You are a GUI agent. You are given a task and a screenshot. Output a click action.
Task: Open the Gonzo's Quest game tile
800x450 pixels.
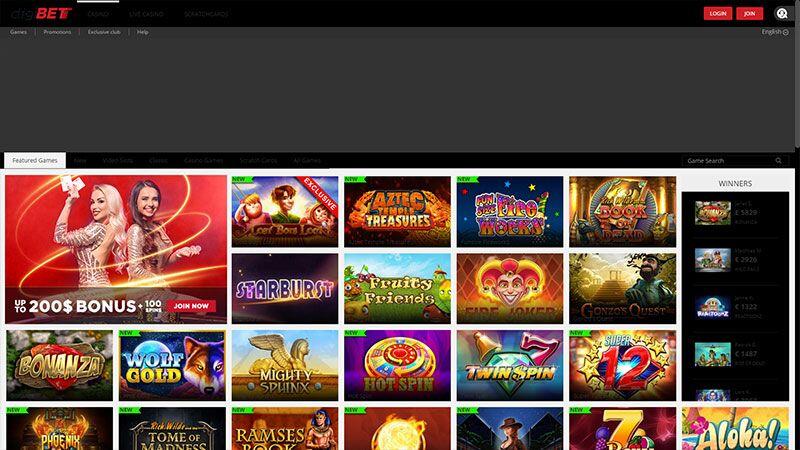pos(622,289)
